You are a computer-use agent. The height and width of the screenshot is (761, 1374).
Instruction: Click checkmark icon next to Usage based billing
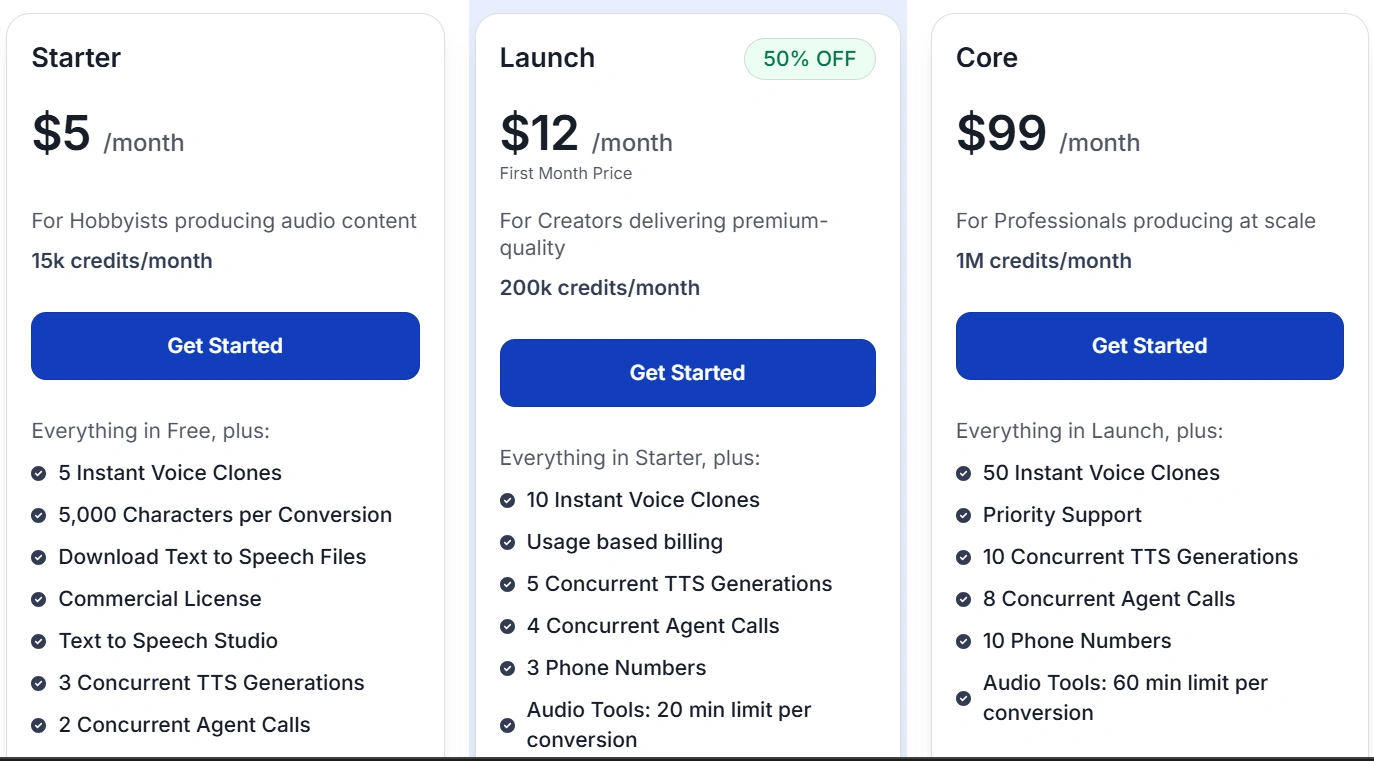pyautogui.click(x=507, y=542)
